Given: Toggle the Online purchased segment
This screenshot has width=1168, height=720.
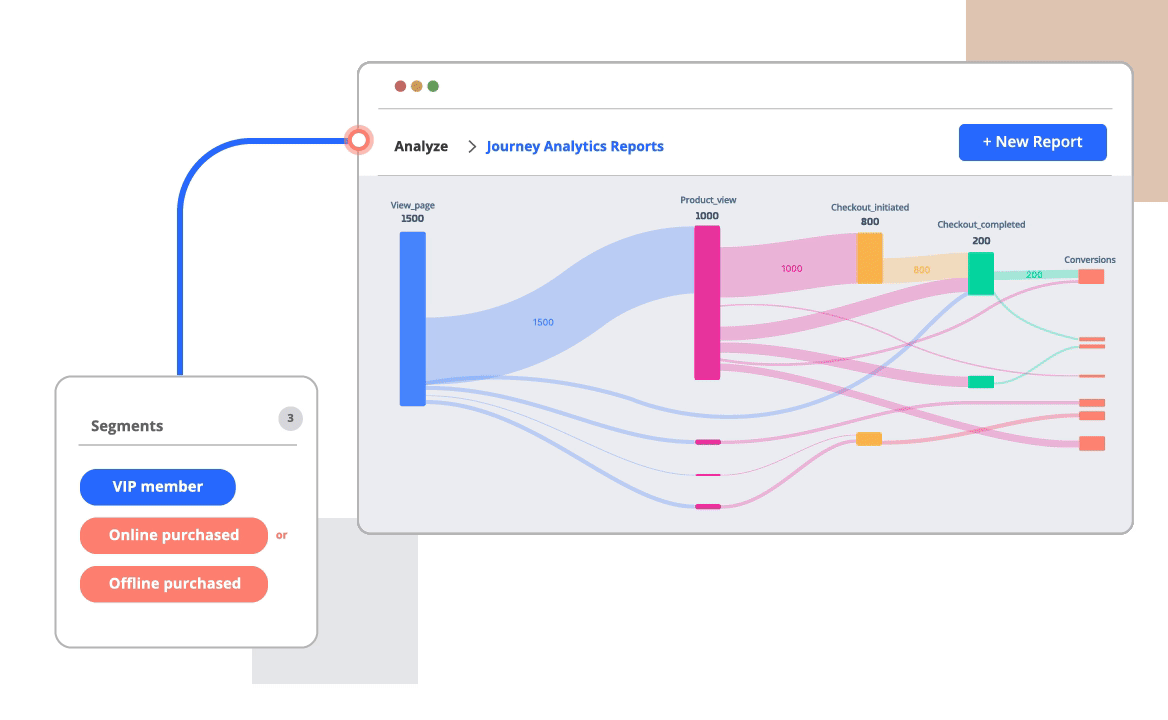Looking at the screenshot, I should click(x=173, y=535).
